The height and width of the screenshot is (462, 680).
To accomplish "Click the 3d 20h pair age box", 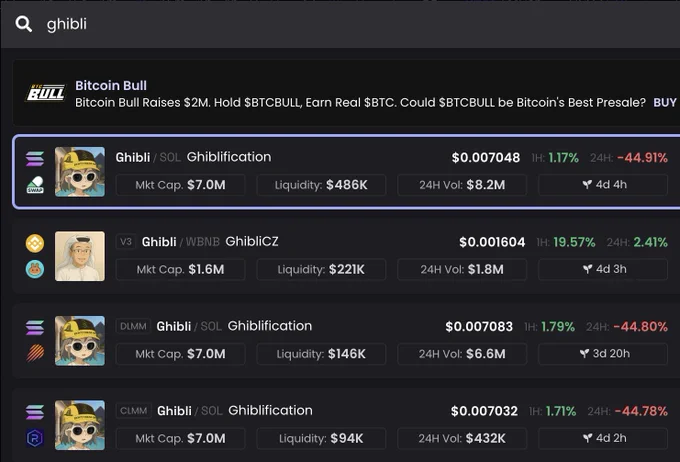I will pos(603,354).
